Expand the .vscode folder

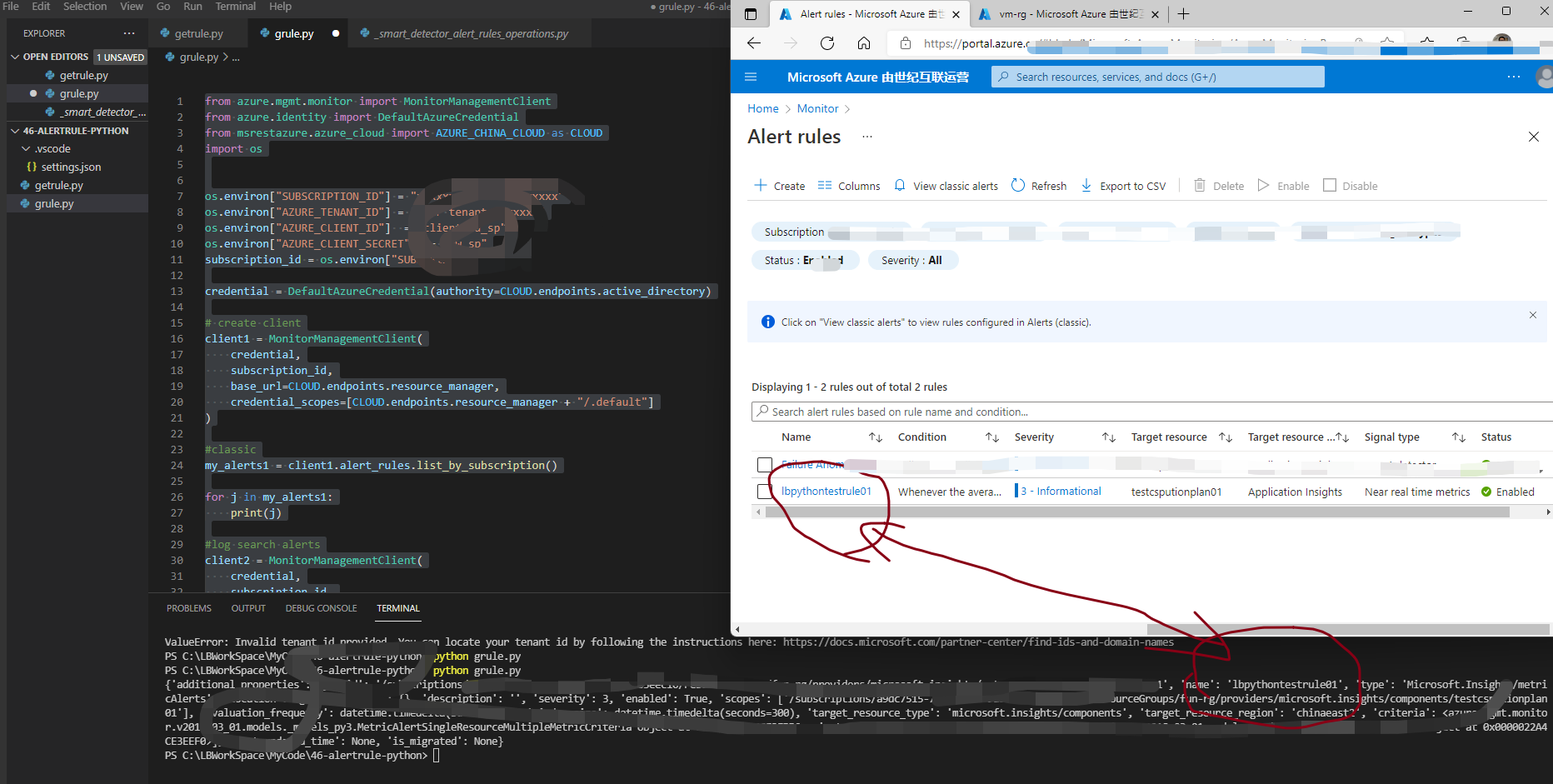click(52, 148)
